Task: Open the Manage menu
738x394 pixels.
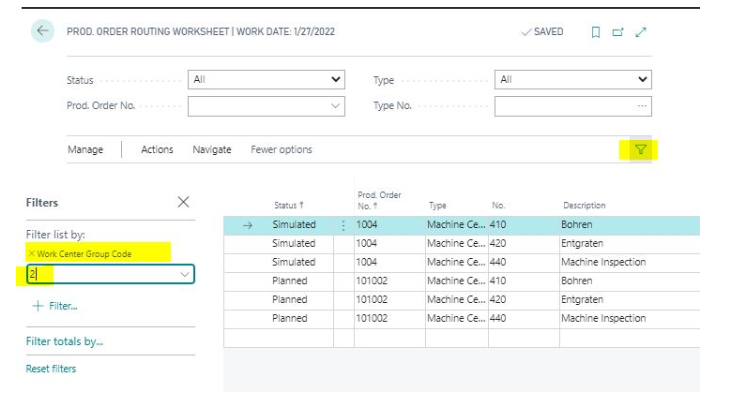Action: pyautogui.click(x=85, y=150)
